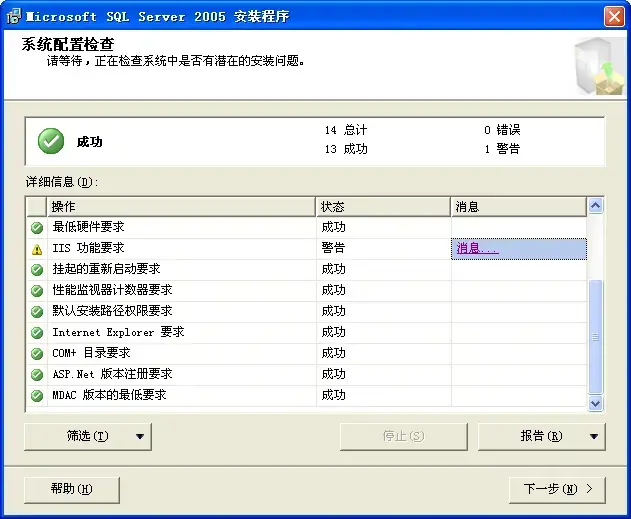Open the 筛选(T) filter dropdown

click(x=88, y=436)
